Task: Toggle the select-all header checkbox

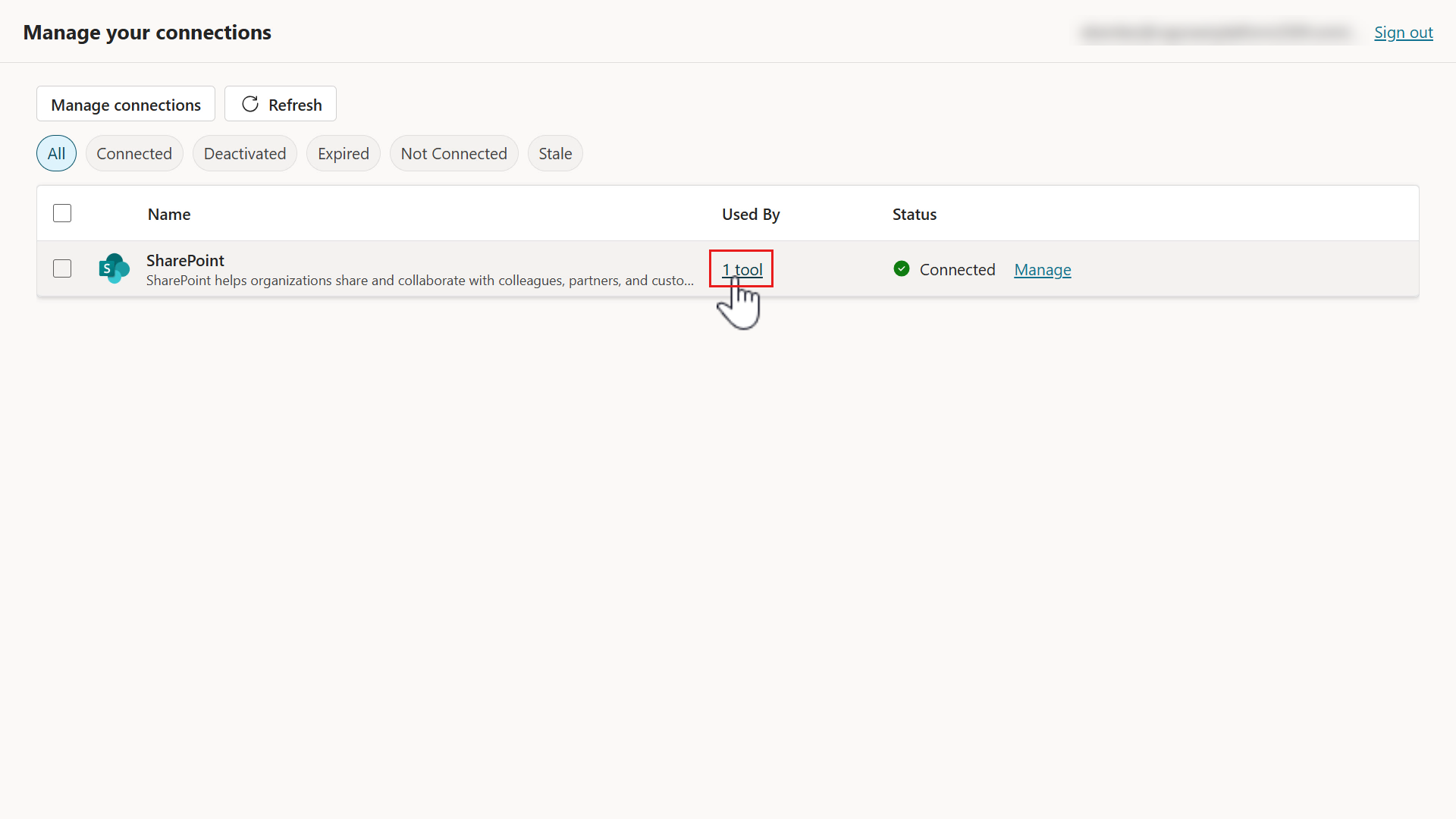Action: (x=62, y=213)
